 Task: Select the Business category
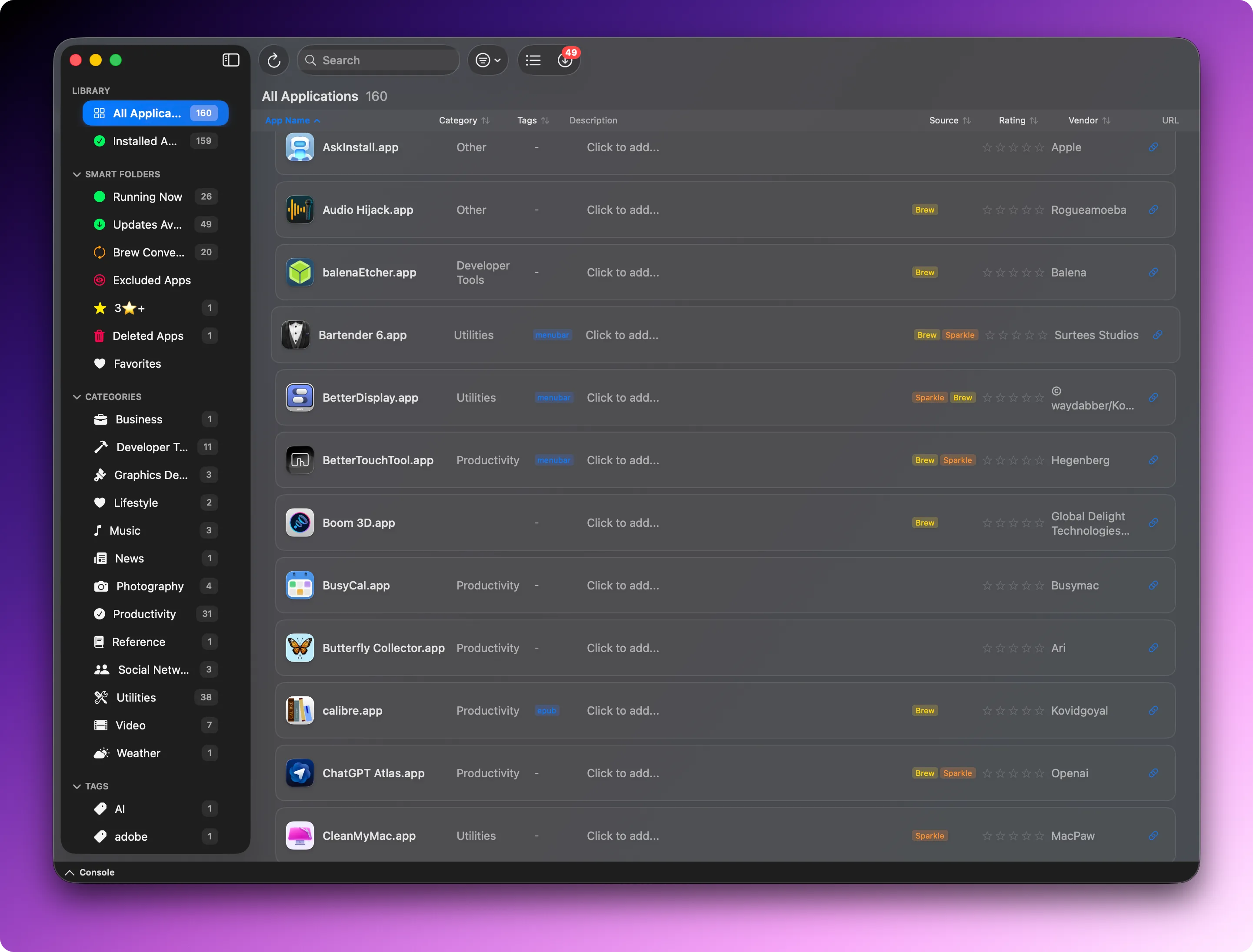click(155, 419)
